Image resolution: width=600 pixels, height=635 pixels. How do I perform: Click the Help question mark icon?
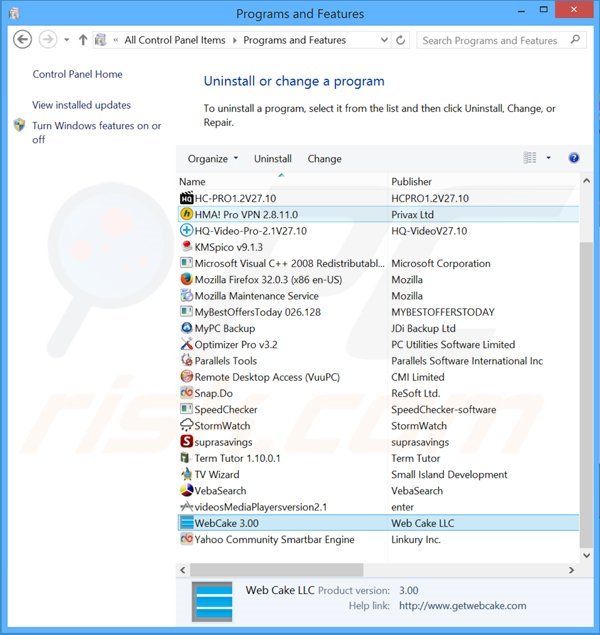click(x=574, y=158)
